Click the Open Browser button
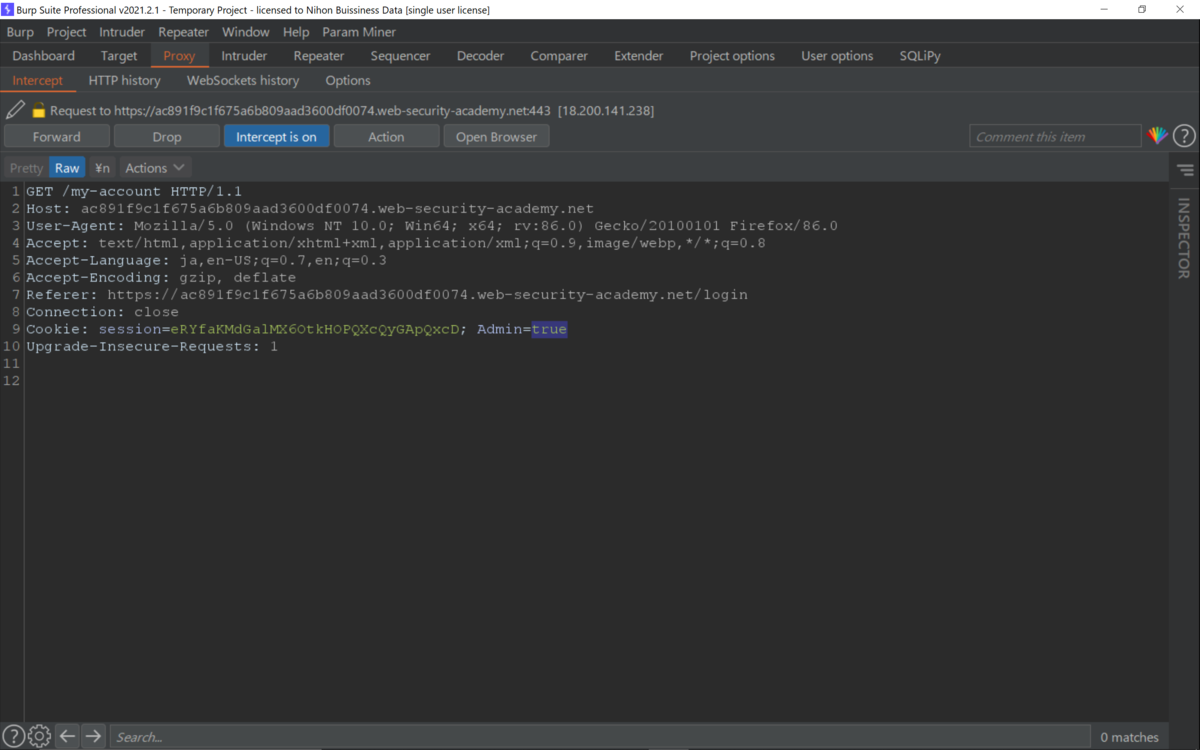1200x750 pixels. [496, 137]
